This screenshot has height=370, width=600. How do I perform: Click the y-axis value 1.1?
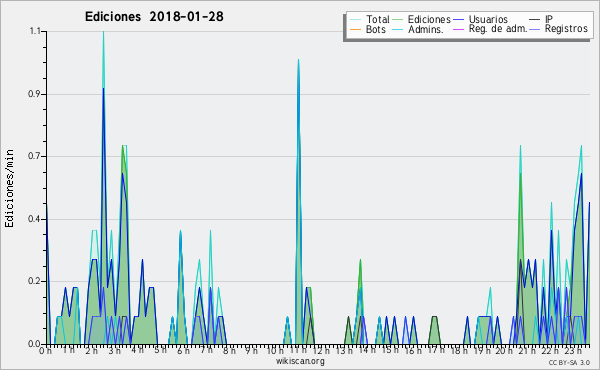coord(35,31)
